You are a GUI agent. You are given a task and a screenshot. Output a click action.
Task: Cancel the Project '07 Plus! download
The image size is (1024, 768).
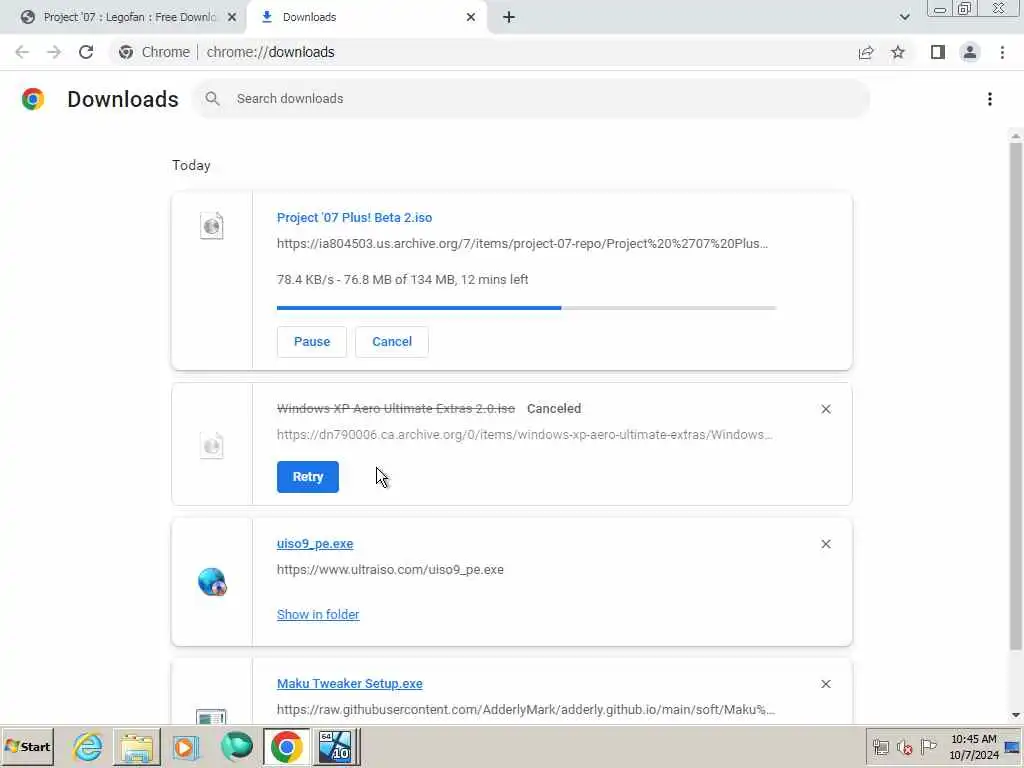tap(392, 342)
